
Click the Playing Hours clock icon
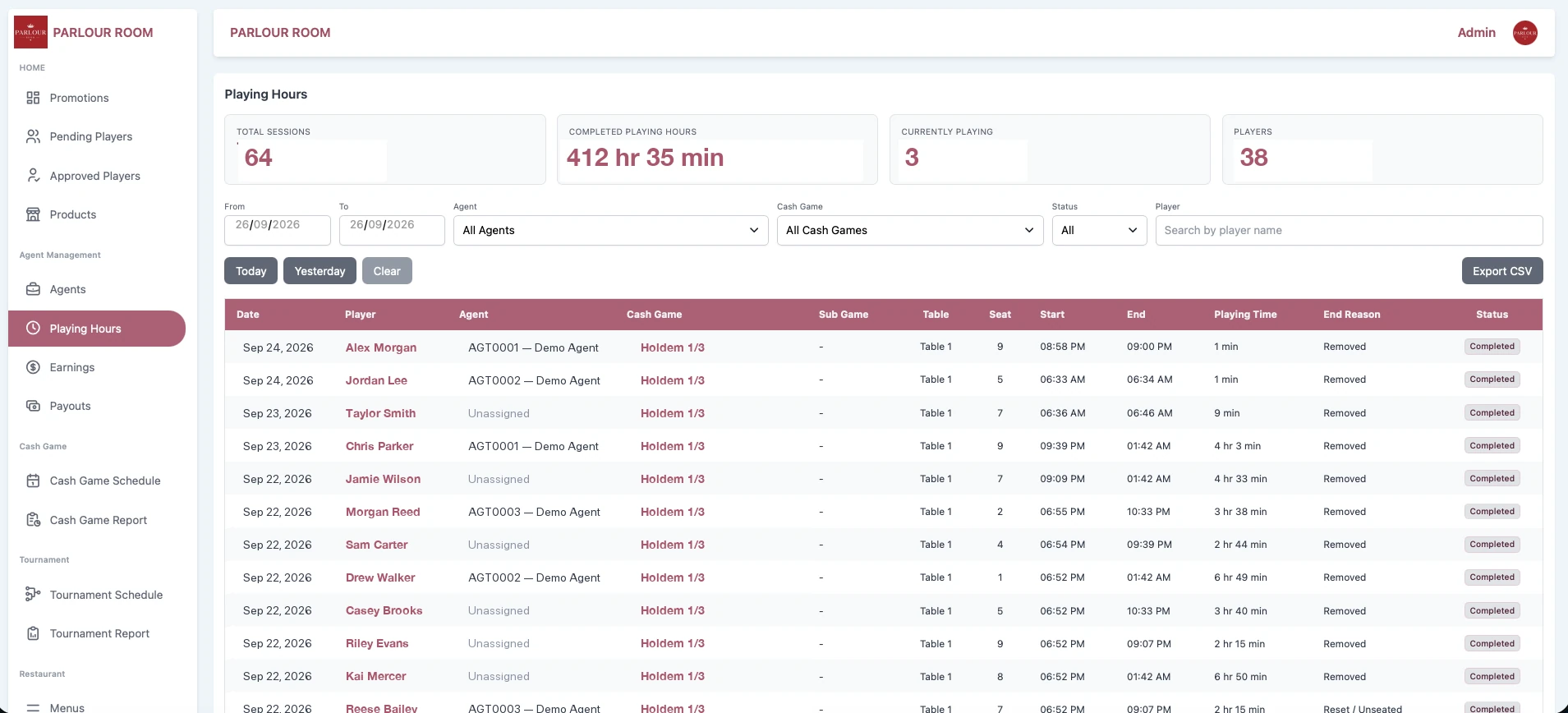[x=33, y=328]
